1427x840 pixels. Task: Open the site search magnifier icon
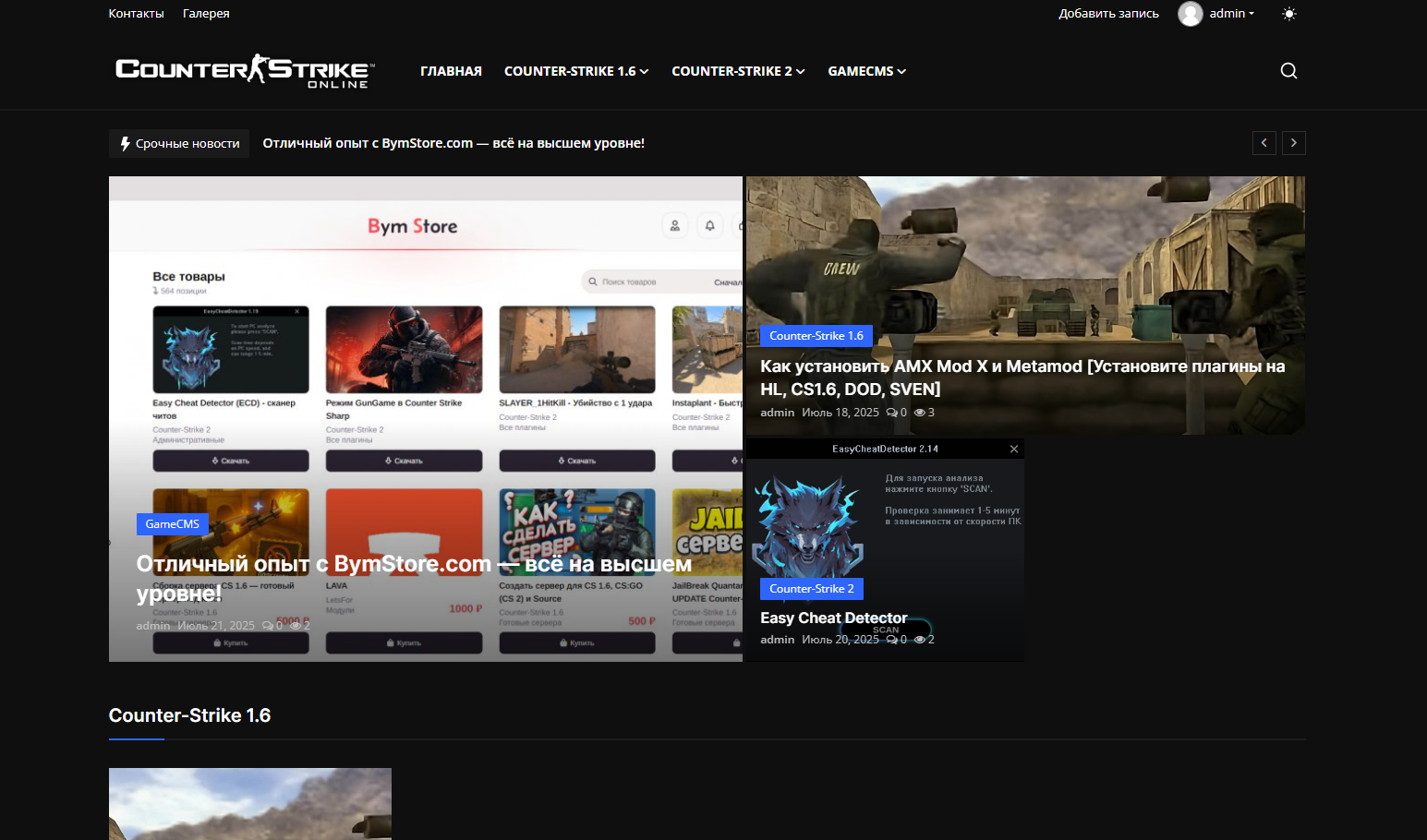(x=1288, y=71)
